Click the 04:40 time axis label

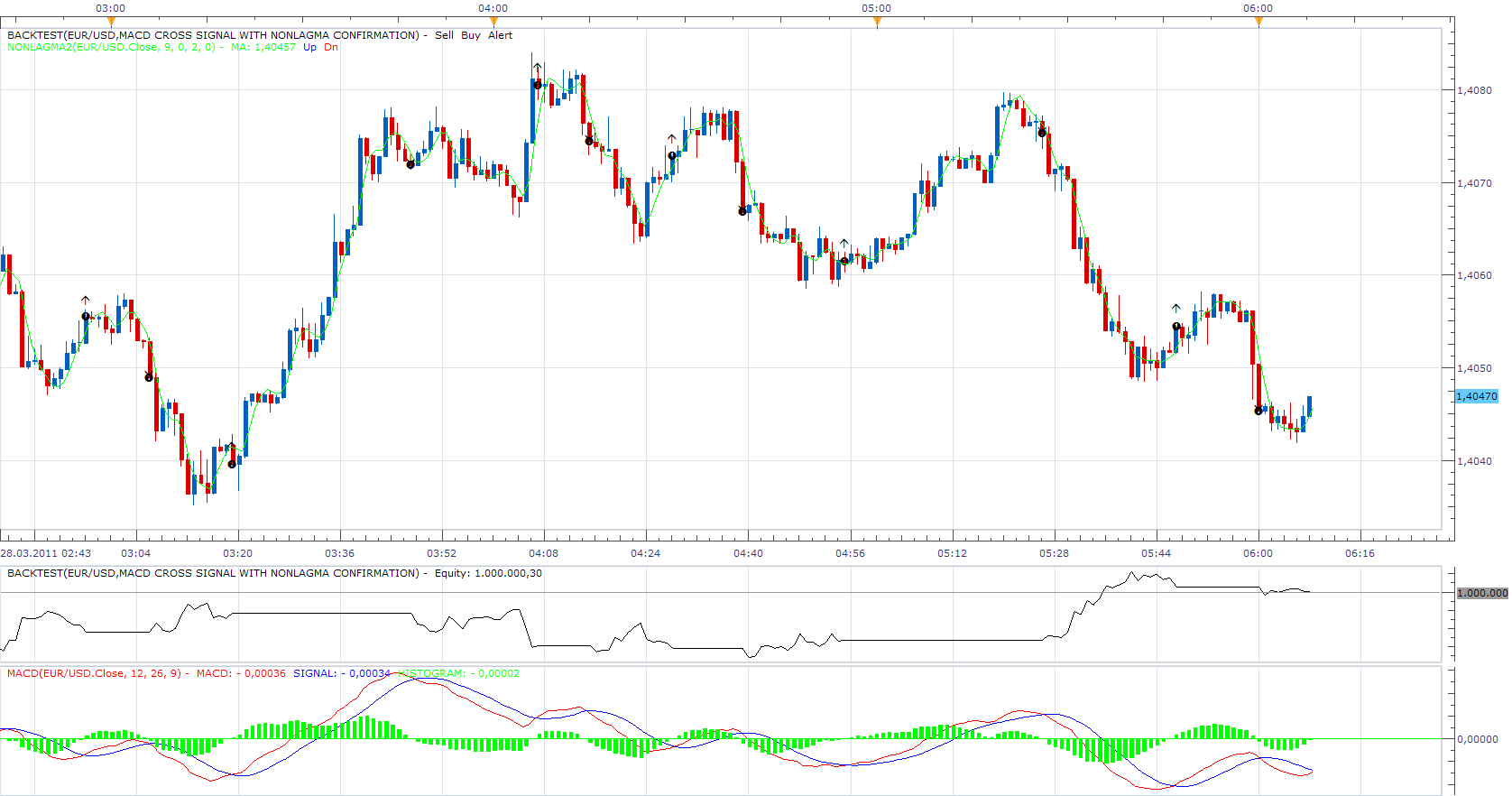click(x=748, y=553)
